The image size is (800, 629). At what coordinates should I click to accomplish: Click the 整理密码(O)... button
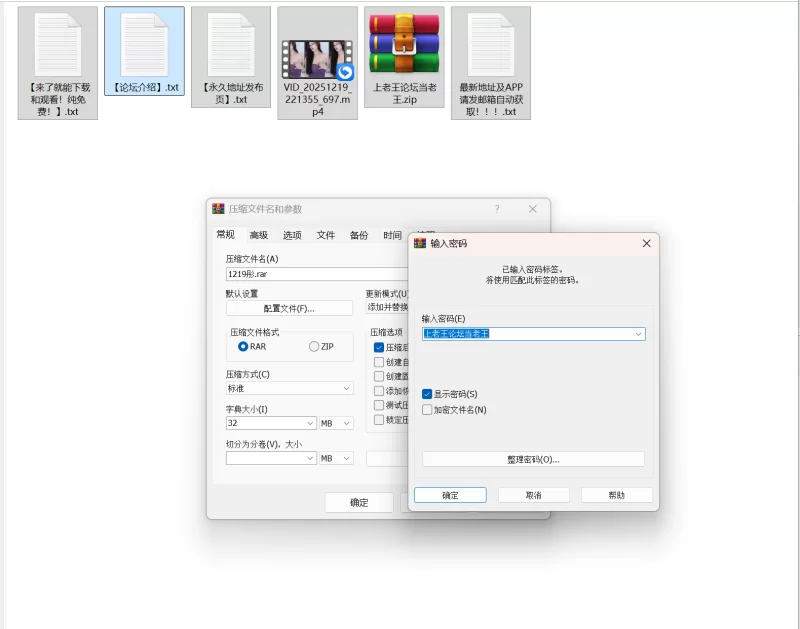point(533,459)
